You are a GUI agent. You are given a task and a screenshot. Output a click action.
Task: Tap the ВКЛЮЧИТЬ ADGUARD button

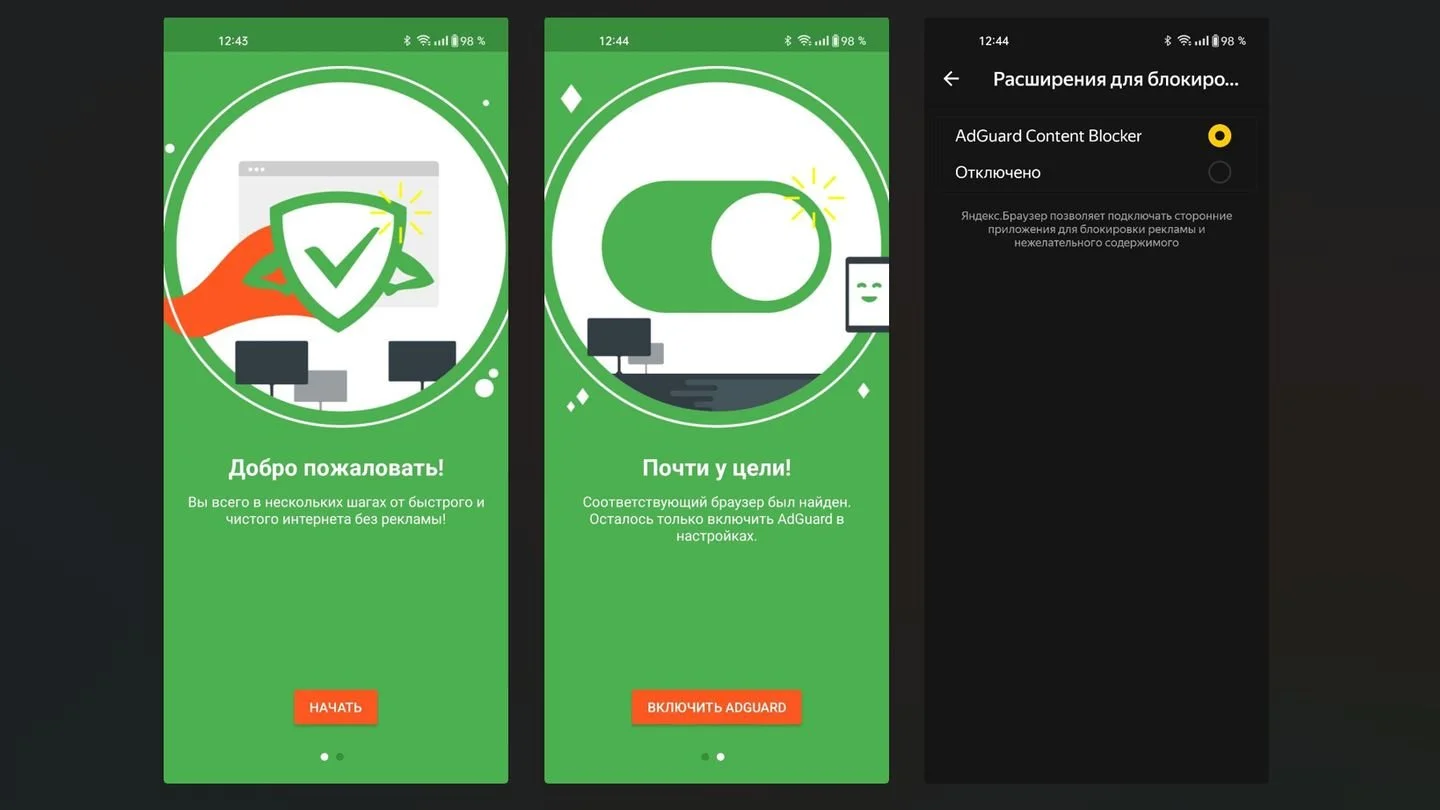pyautogui.click(x=716, y=707)
